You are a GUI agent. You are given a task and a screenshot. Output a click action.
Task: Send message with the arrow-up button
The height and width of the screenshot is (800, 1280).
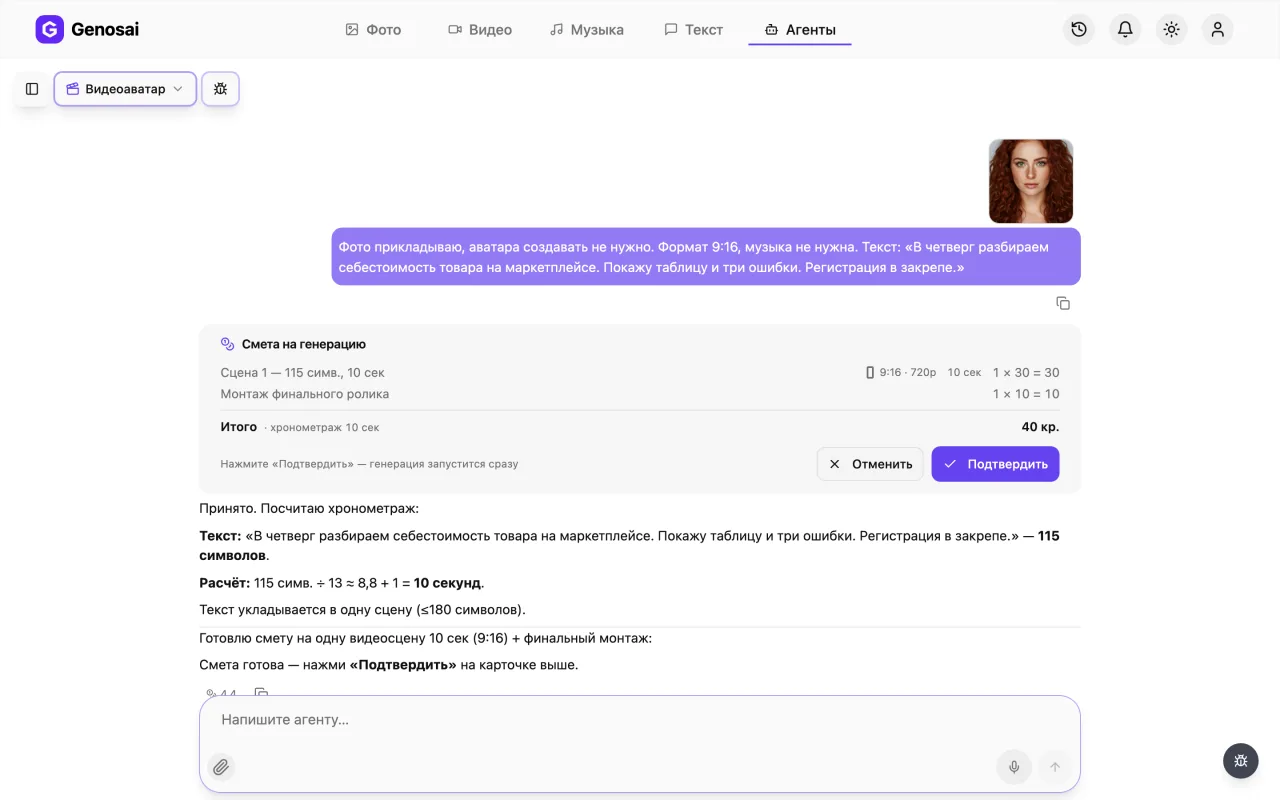point(1053,767)
